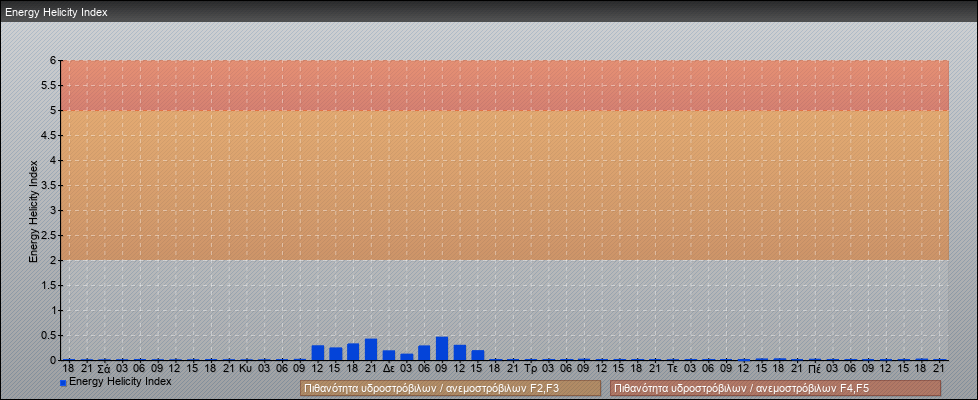Click the y-axis value 3
Viewport: 978px width, 400px height.
click(54, 210)
